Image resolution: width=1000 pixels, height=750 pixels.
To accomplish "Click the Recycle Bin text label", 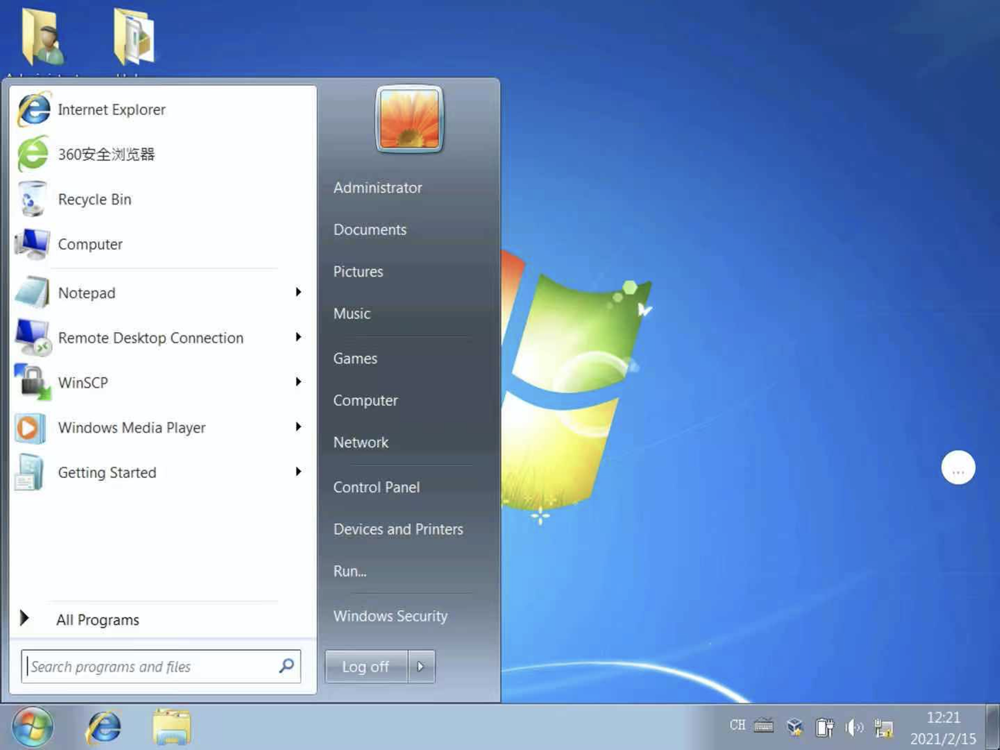I will [x=94, y=200].
